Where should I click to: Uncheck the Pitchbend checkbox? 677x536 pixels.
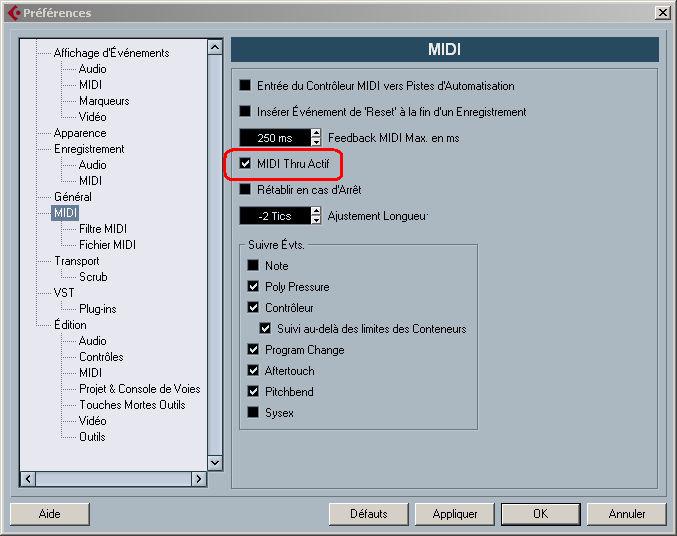click(x=253, y=391)
